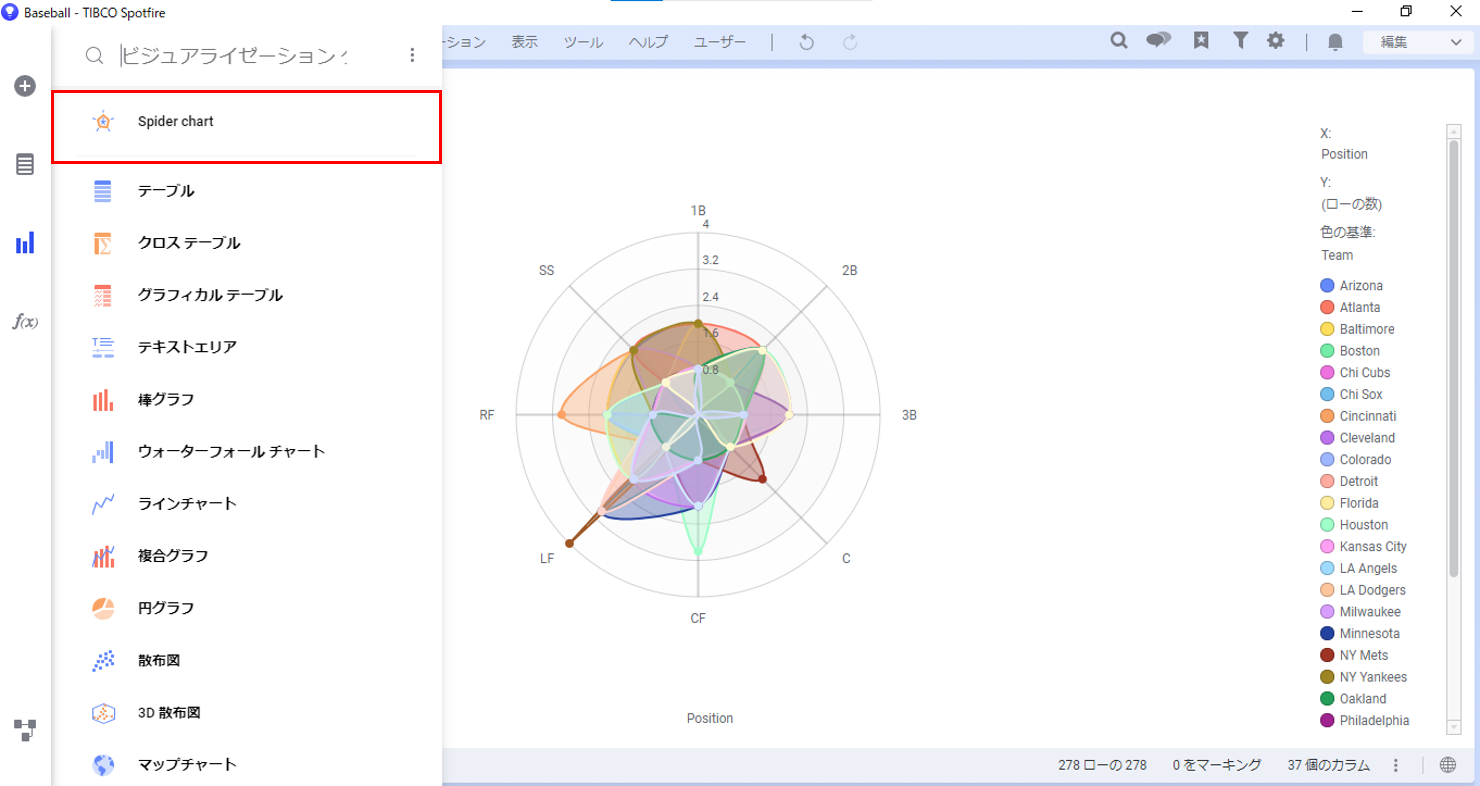Open the data in analysis panel icon

25,165
